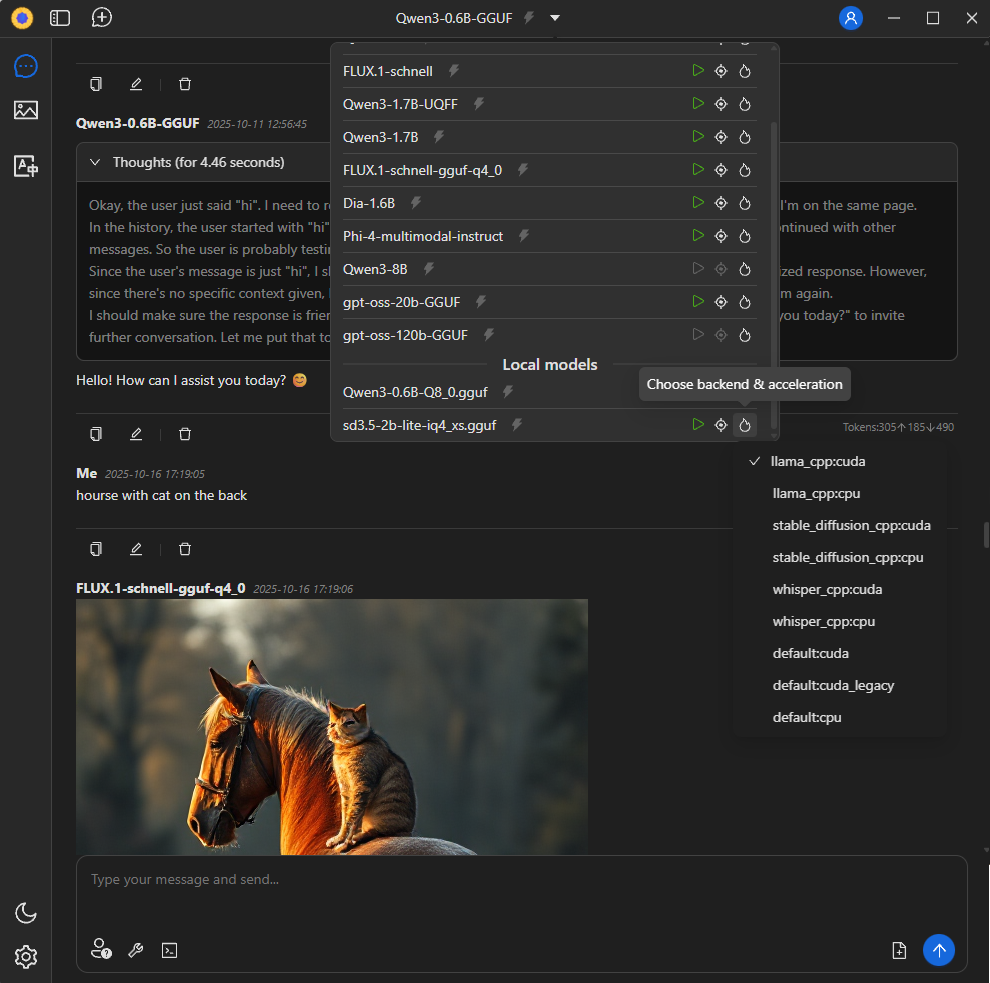Select llama_cpp:cpu backend option

[x=817, y=493]
